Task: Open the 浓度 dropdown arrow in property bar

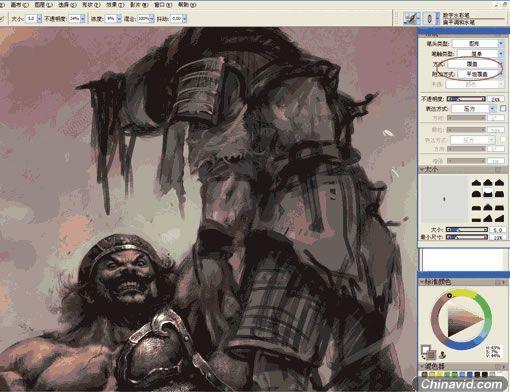Action: 119,19
